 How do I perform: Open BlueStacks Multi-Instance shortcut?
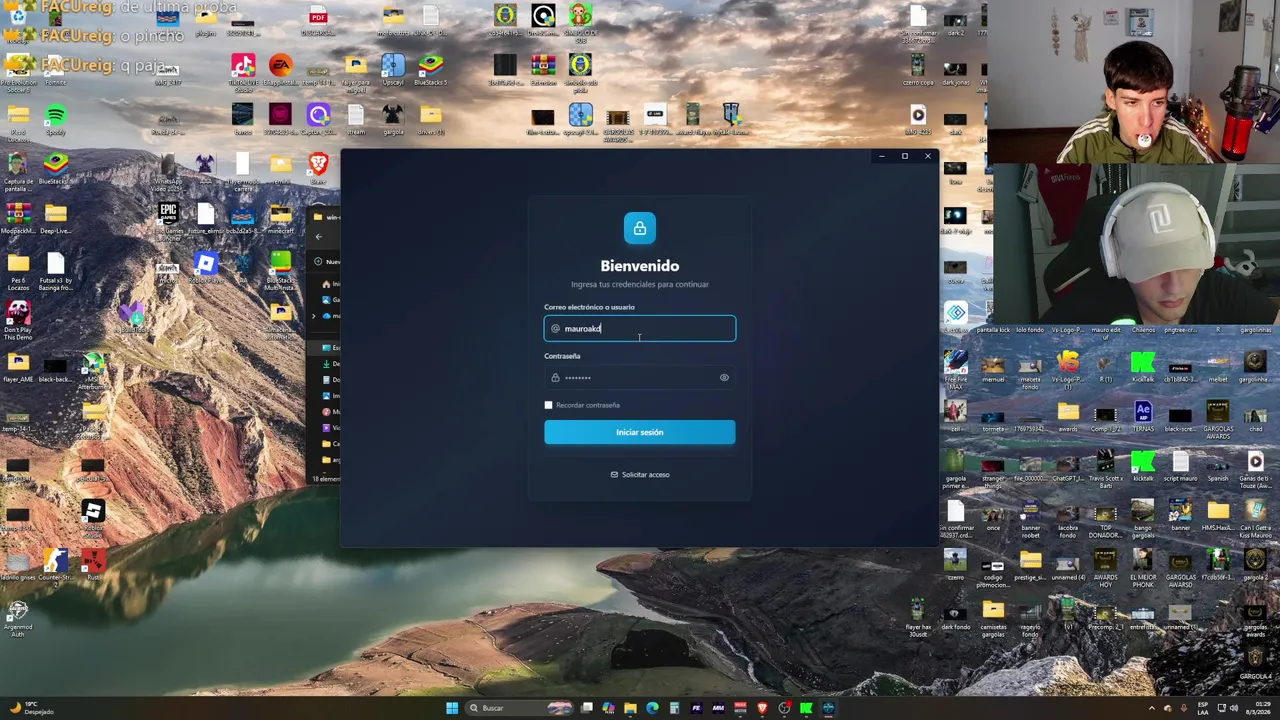coord(281,270)
